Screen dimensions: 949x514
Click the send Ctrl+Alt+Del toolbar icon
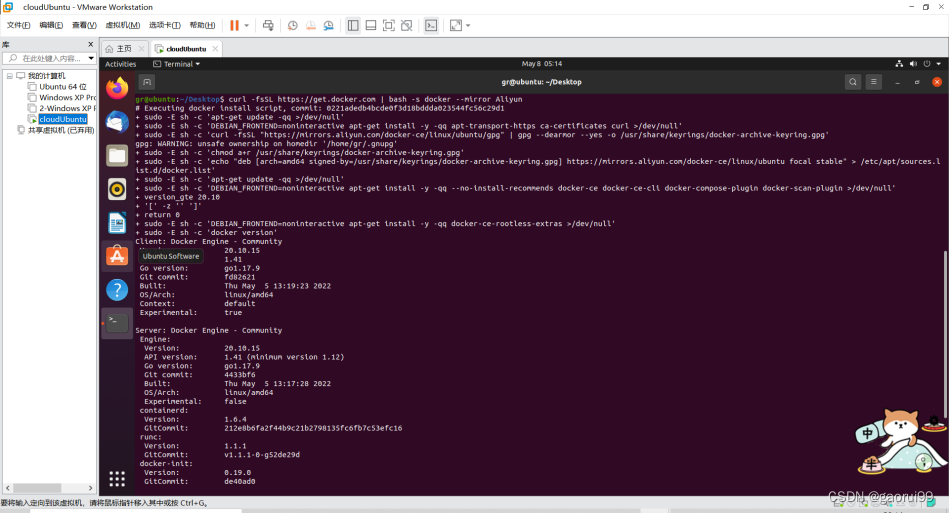pos(268,25)
